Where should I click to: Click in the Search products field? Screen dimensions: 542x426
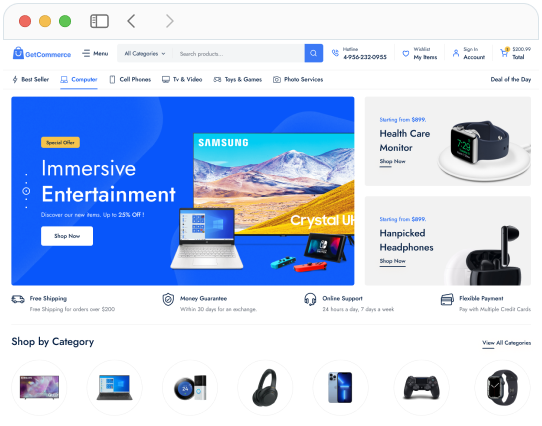click(x=239, y=54)
